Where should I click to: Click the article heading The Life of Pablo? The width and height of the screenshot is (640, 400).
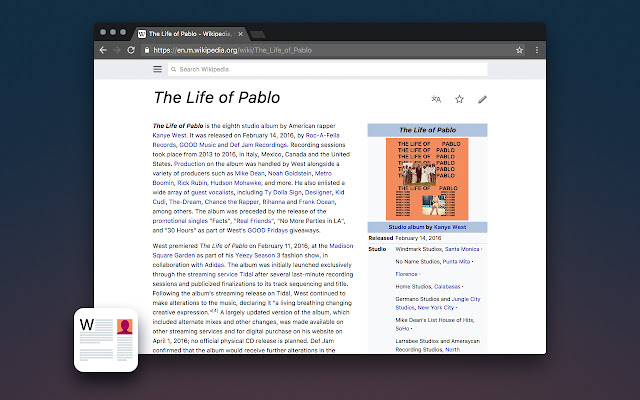[x=217, y=98]
